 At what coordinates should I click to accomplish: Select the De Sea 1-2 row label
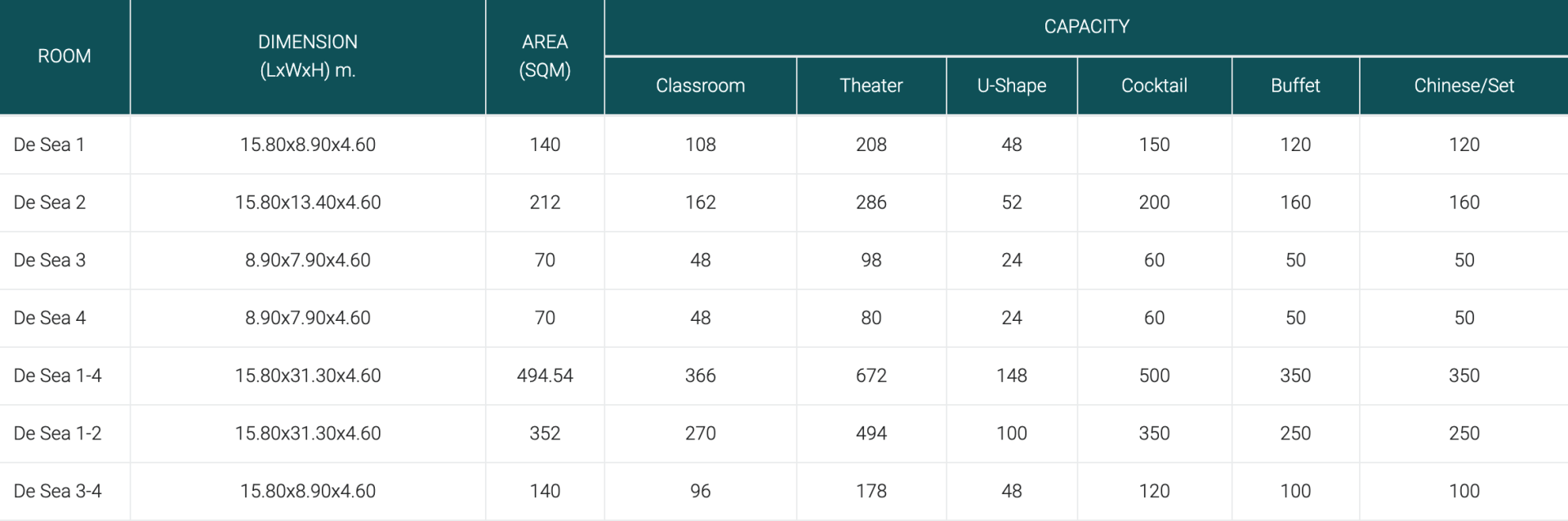click(58, 434)
